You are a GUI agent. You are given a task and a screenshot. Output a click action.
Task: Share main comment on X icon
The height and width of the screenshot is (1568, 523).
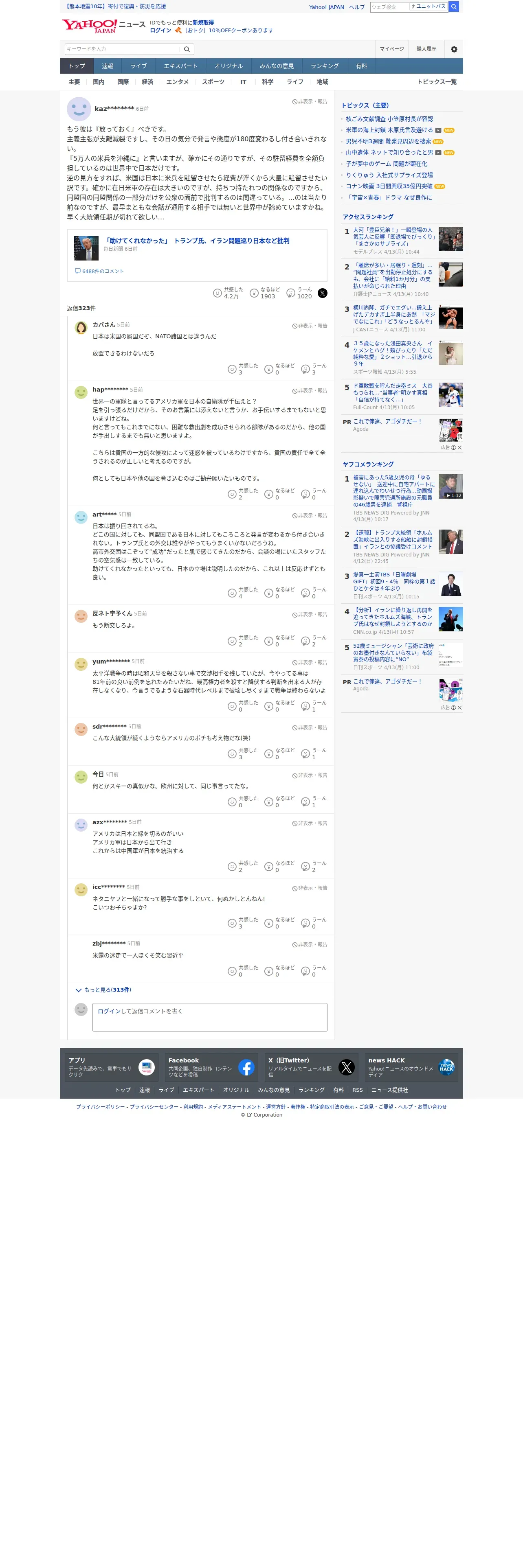pyautogui.click(x=323, y=293)
